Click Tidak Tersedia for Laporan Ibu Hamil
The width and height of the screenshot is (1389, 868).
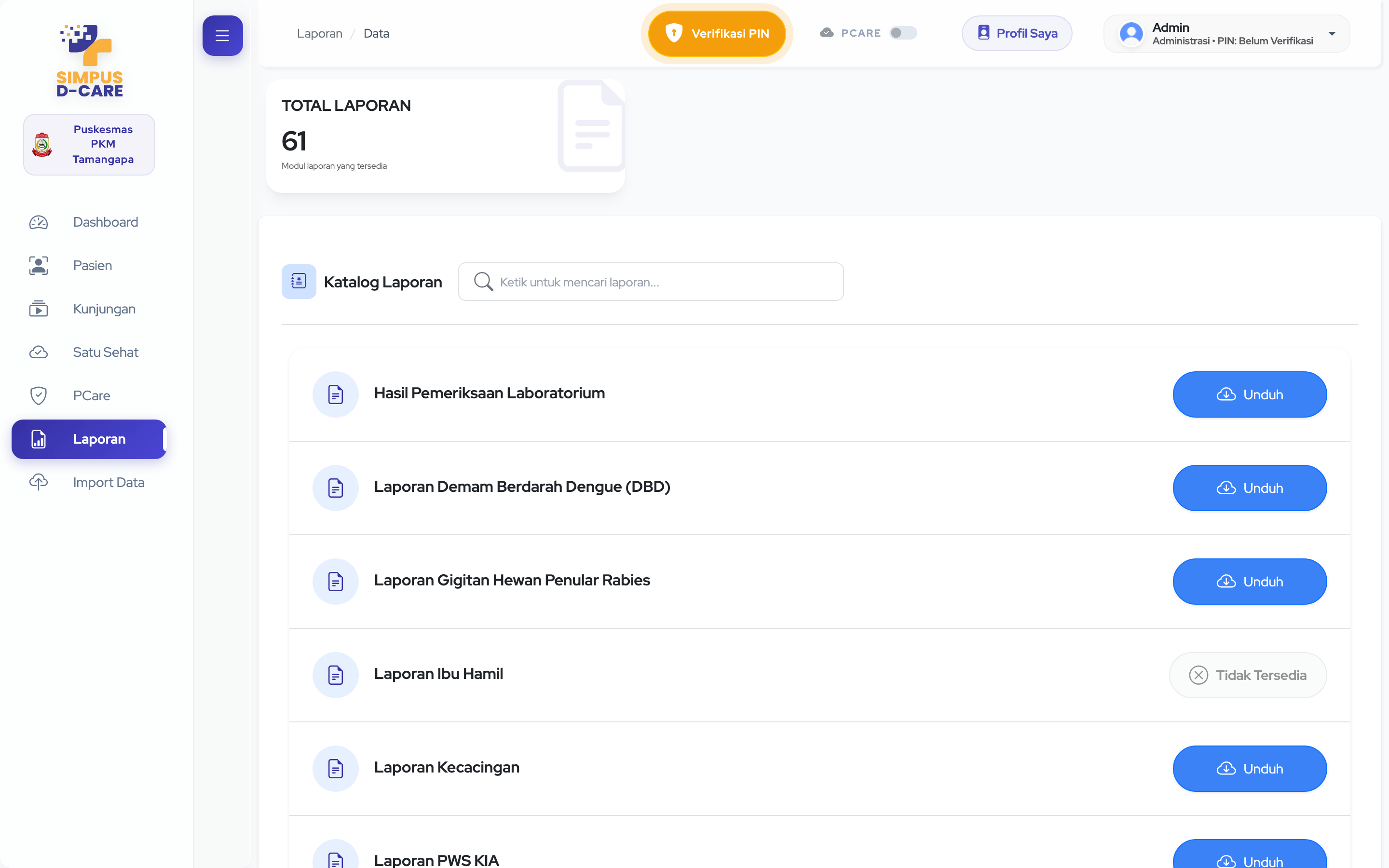click(1248, 675)
